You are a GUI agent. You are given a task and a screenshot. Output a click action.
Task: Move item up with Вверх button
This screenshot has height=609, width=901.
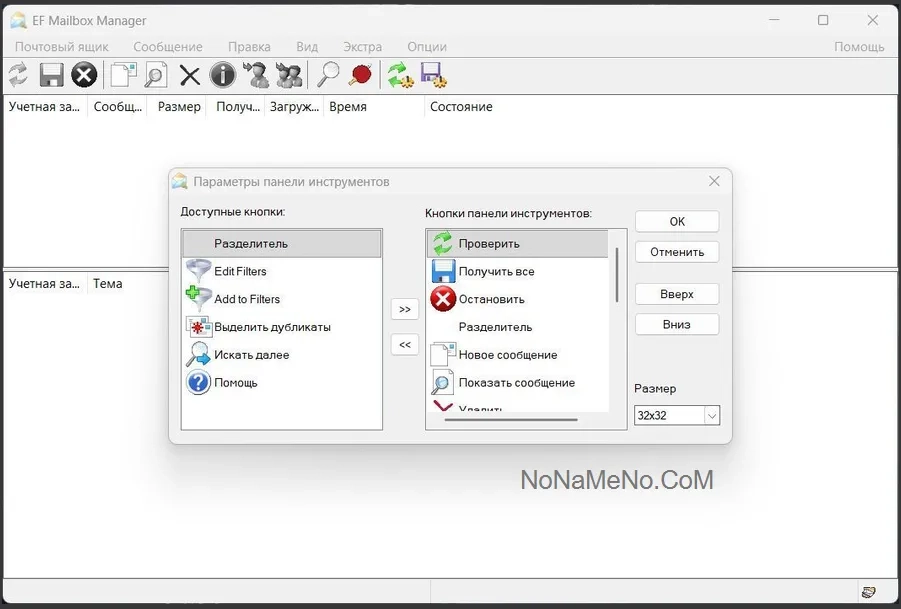pos(677,294)
